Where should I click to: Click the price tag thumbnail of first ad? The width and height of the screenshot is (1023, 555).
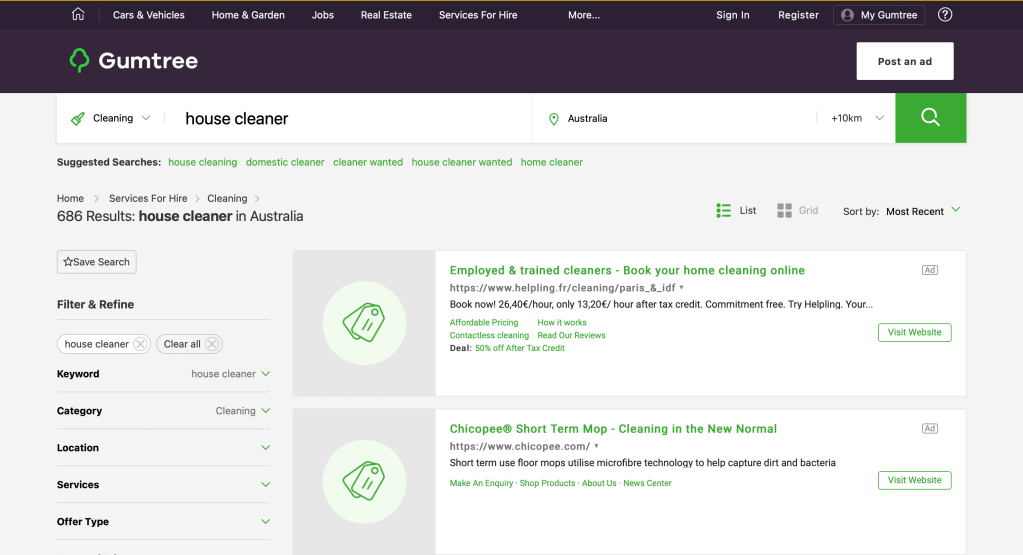pos(364,323)
